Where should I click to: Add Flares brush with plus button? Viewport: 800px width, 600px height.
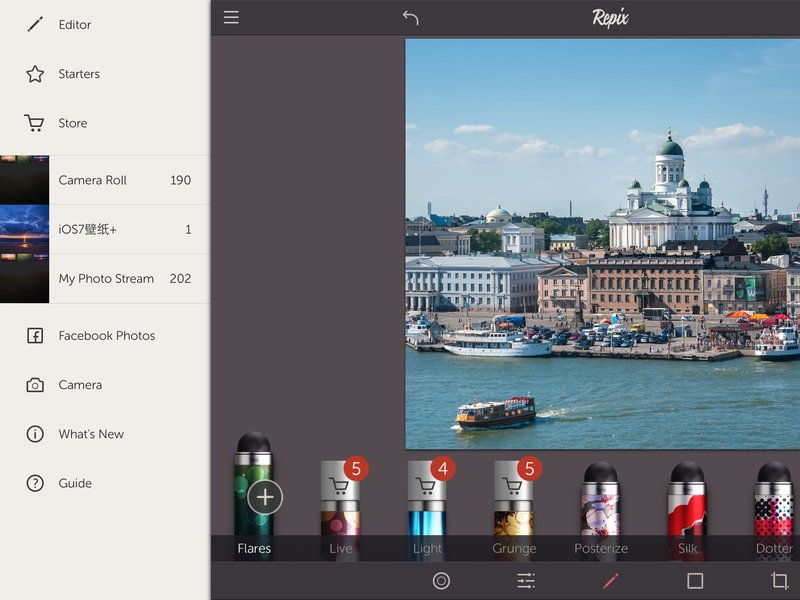click(265, 497)
